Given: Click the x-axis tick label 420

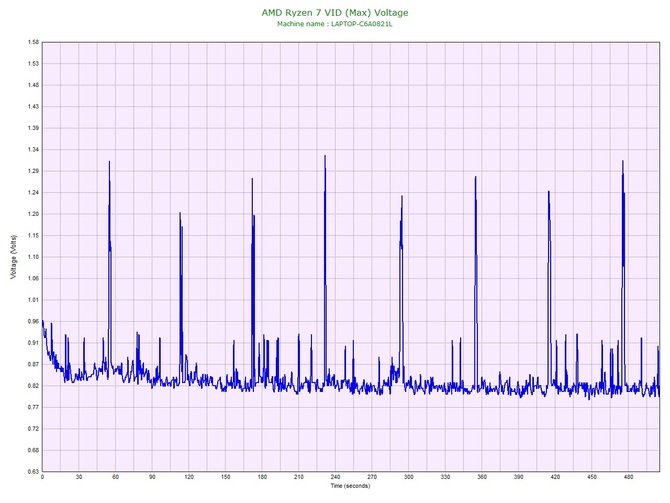Looking at the screenshot, I should [555, 477].
